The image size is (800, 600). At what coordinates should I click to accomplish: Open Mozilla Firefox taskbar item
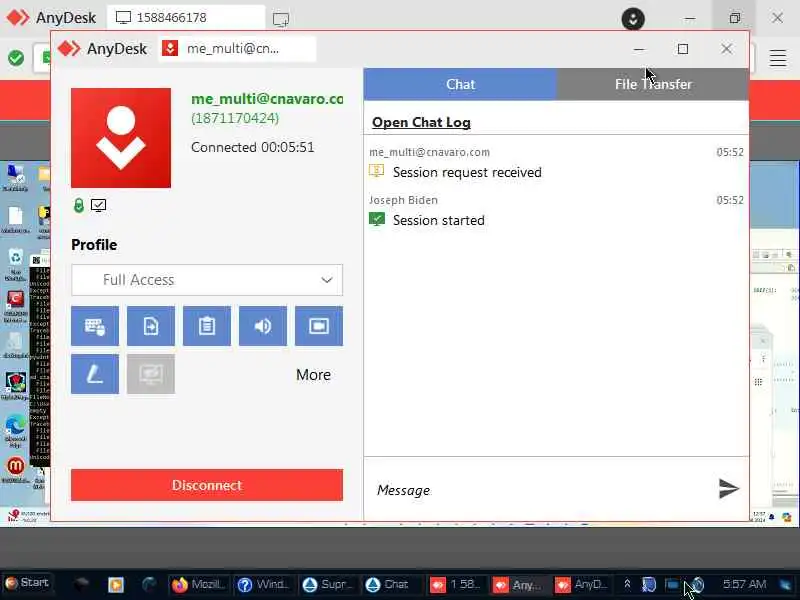point(198,584)
